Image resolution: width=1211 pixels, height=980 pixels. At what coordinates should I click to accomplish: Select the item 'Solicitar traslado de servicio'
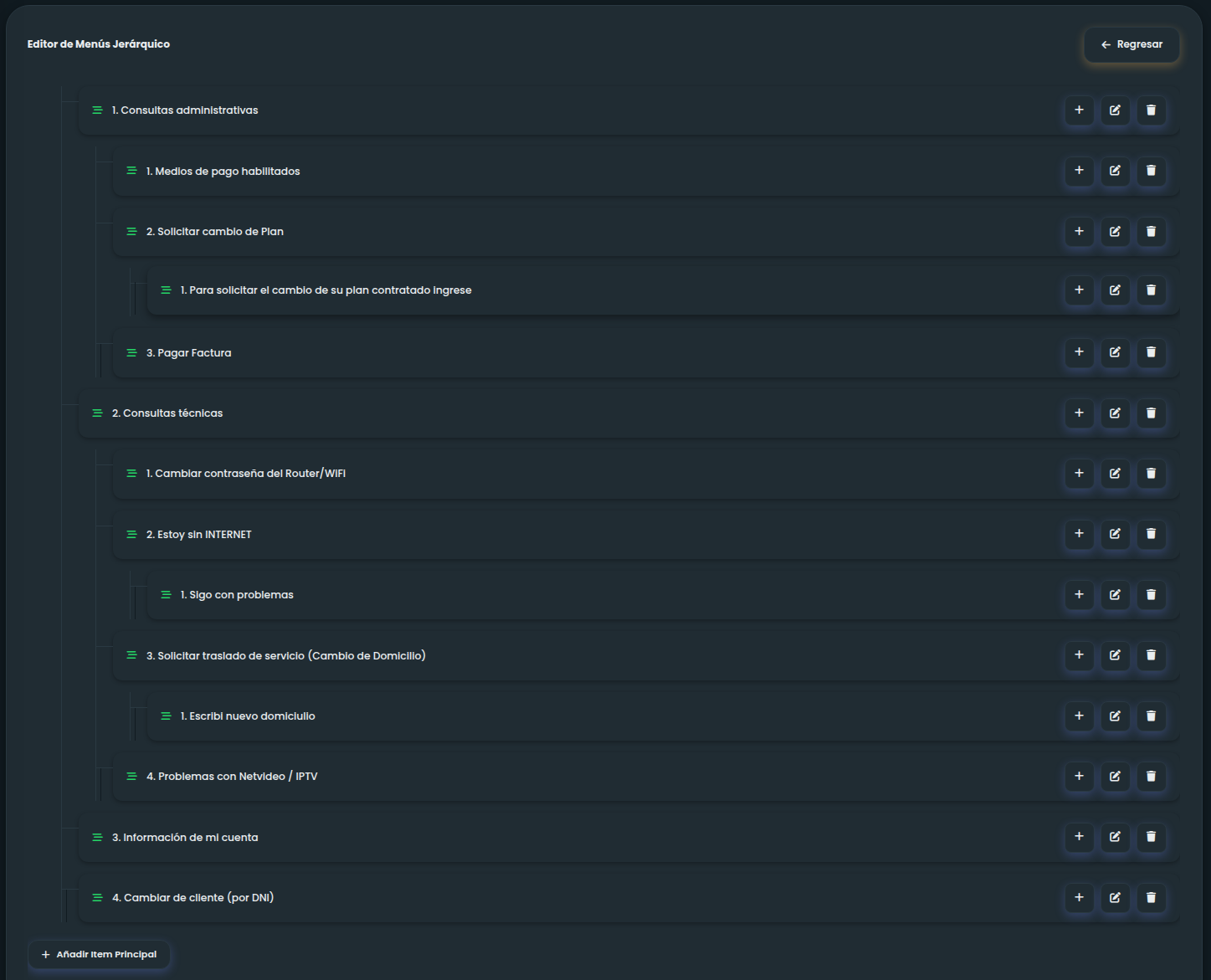pos(287,655)
